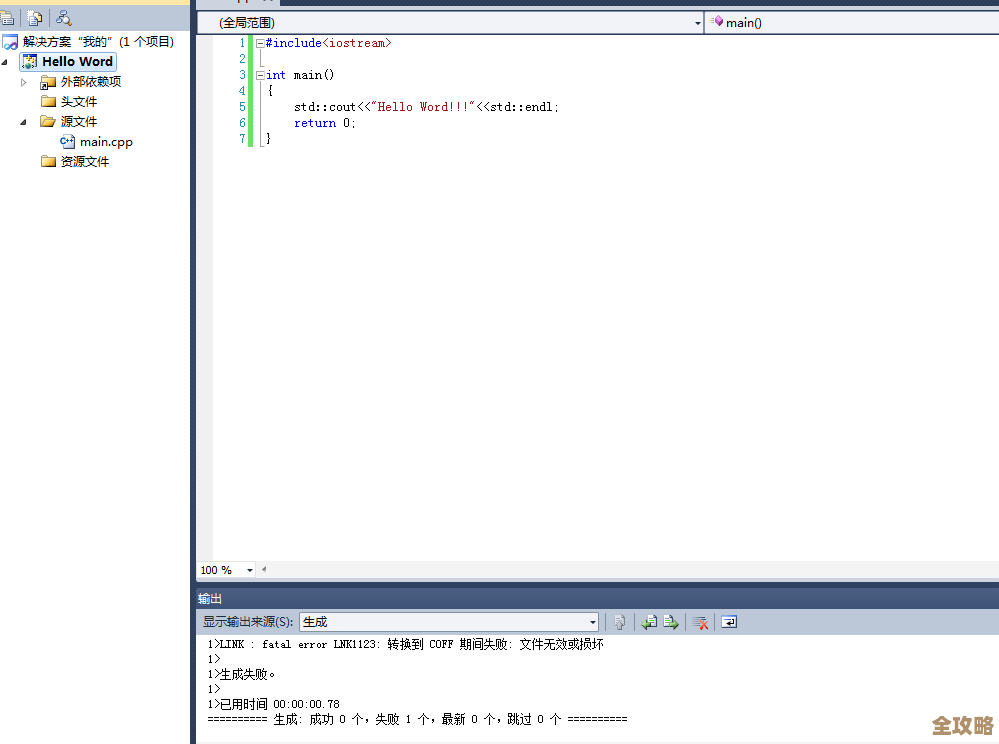Click Find Message in Code icon in output toolbar
Viewport: 999px width, 744px height.
tap(620, 622)
